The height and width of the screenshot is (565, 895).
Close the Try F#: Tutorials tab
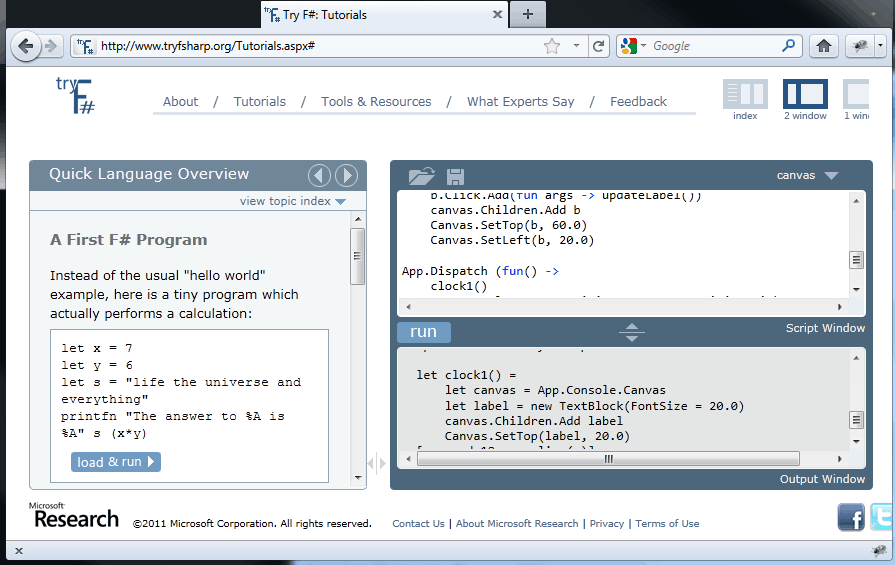tap(497, 15)
